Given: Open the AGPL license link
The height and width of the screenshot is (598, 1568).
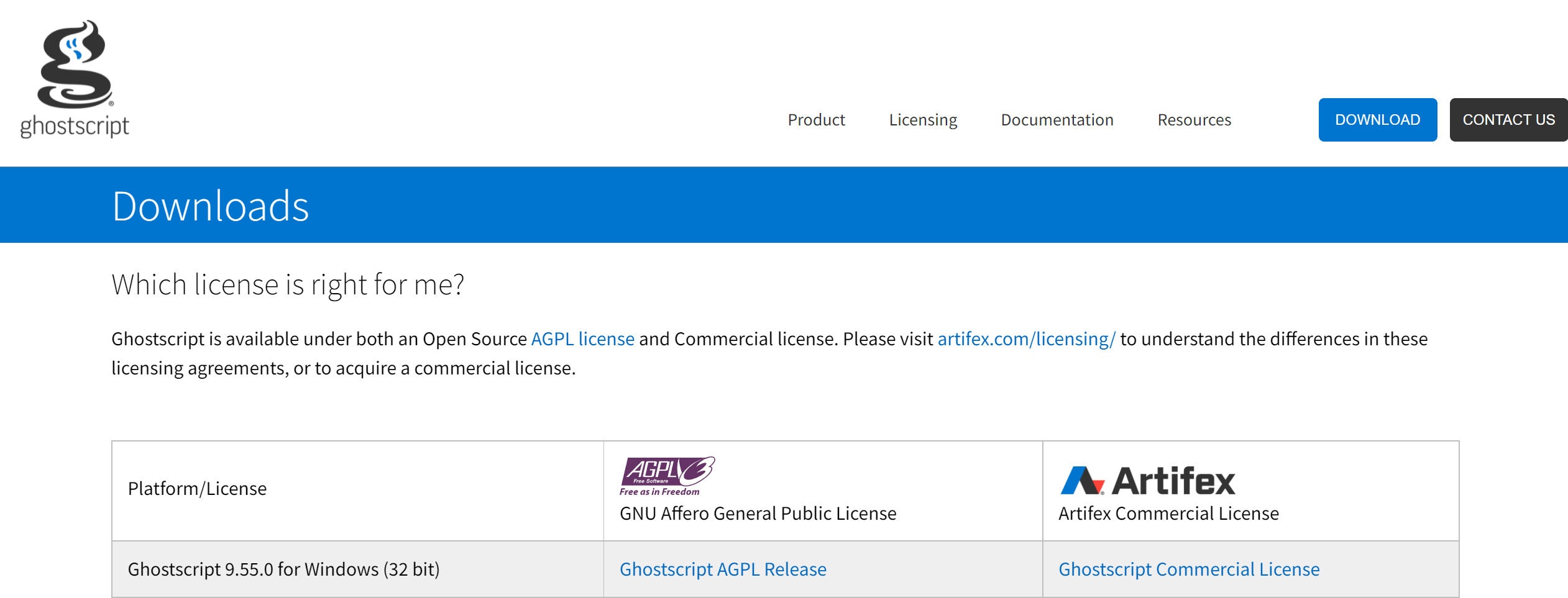Looking at the screenshot, I should pos(582,339).
